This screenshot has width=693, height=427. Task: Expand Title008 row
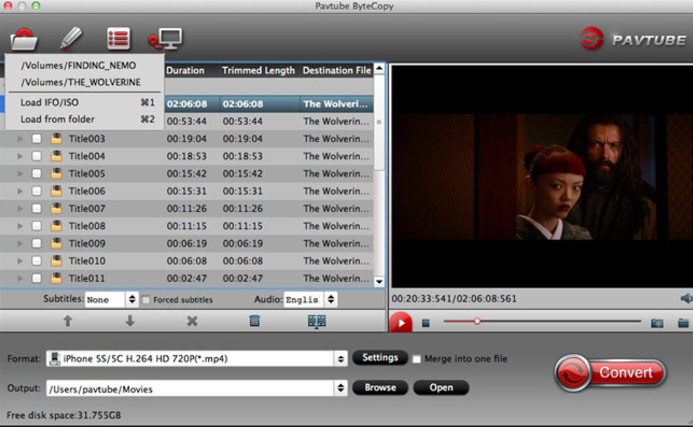click(x=20, y=226)
